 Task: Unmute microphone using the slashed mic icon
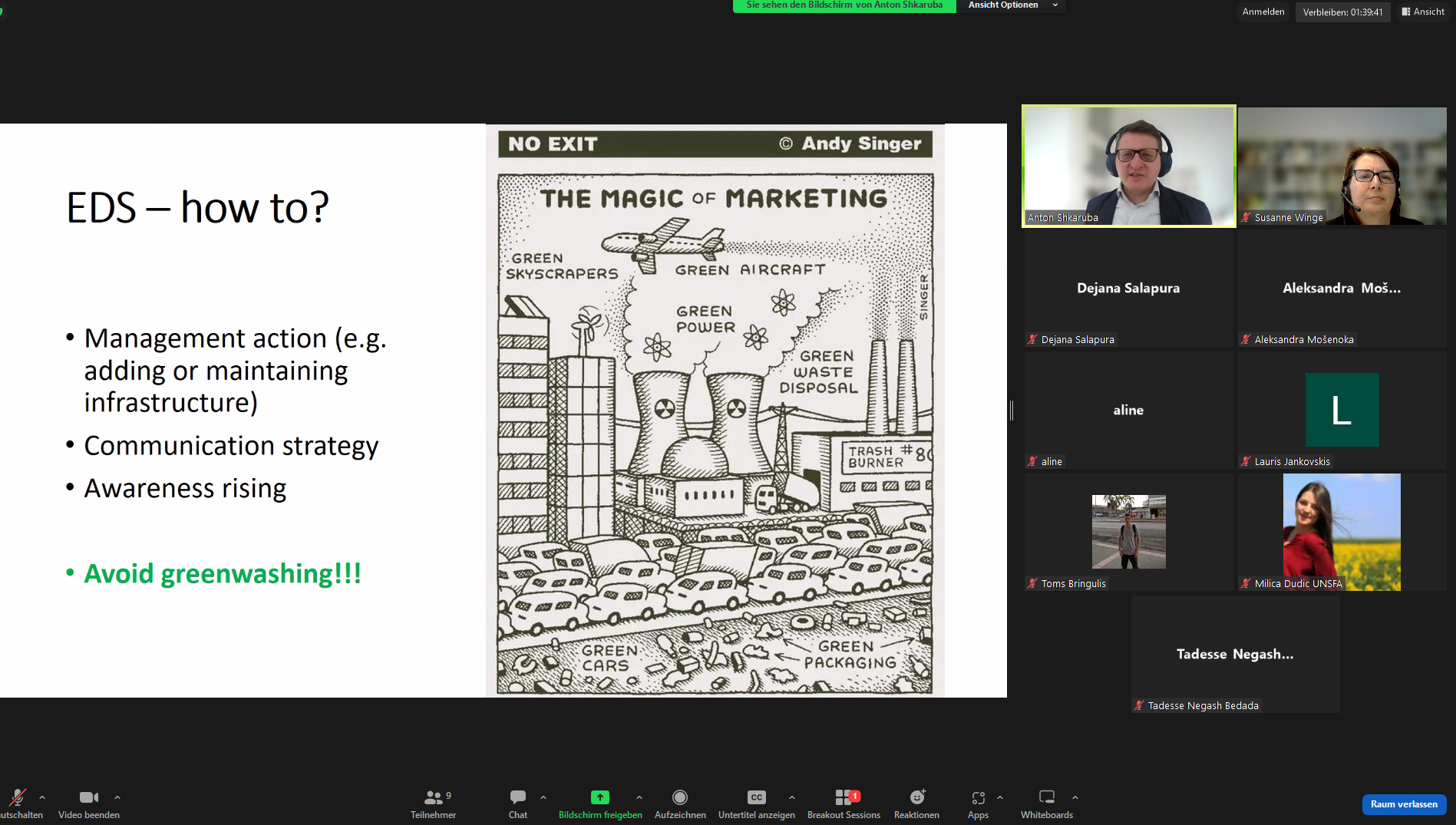tap(17, 797)
